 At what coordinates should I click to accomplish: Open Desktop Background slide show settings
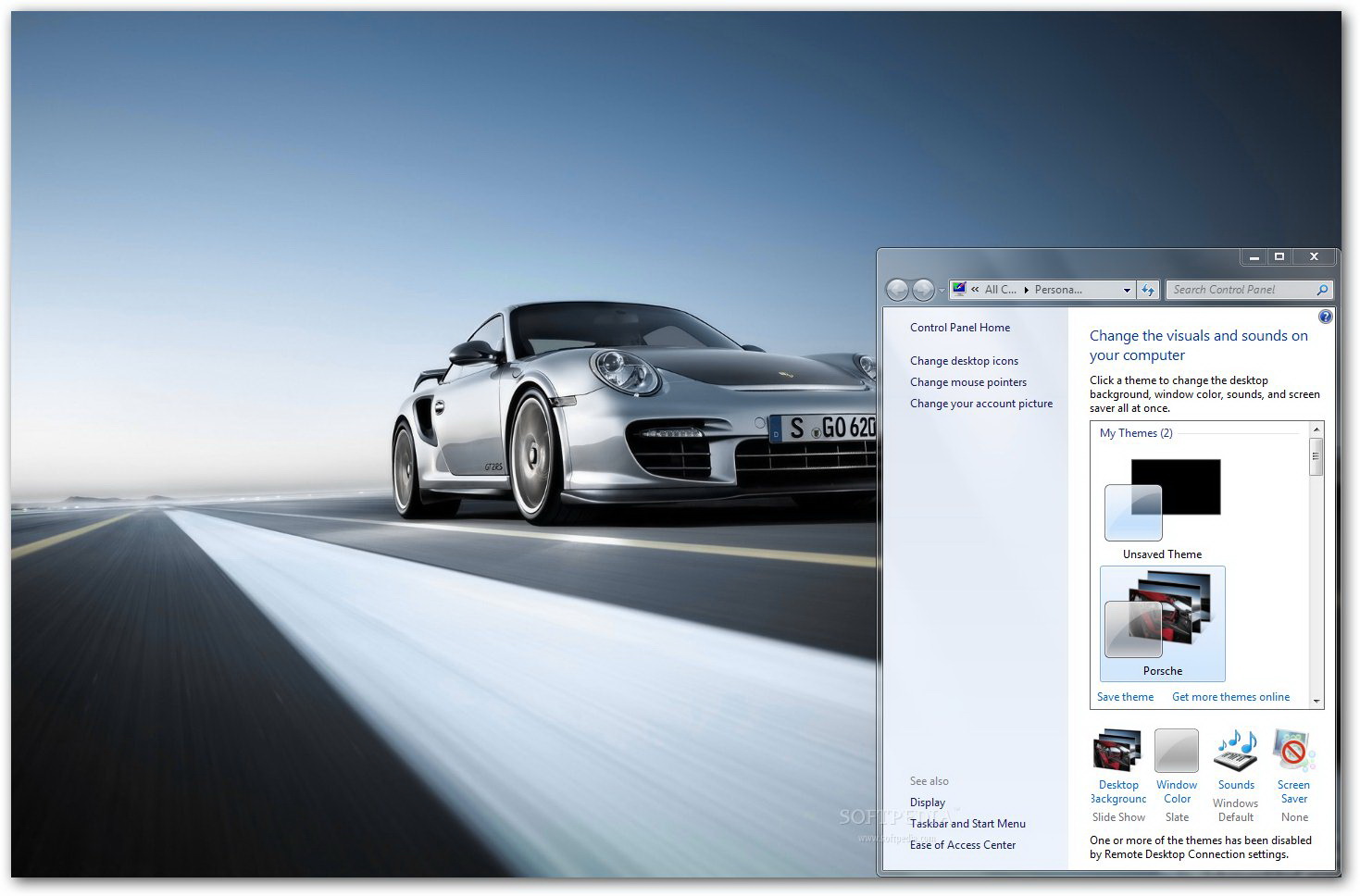(x=1117, y=752)
